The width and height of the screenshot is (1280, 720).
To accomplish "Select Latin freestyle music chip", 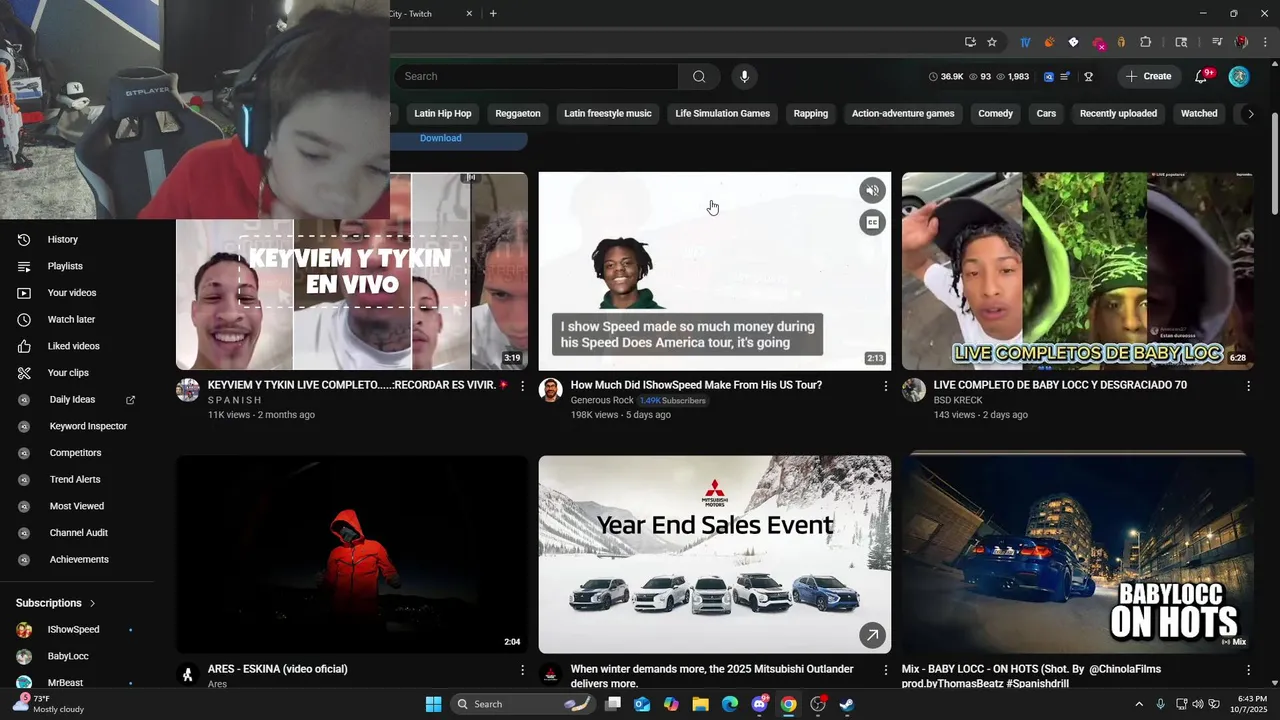I will tap(608, 114).
